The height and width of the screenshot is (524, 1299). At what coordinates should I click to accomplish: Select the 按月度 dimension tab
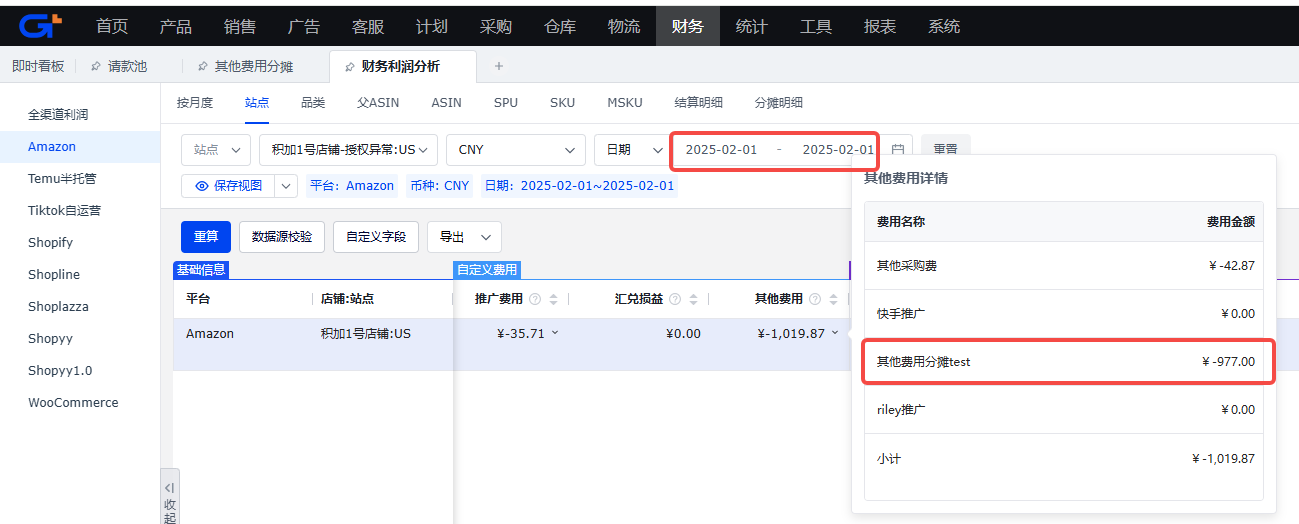(x=195, y=102)
